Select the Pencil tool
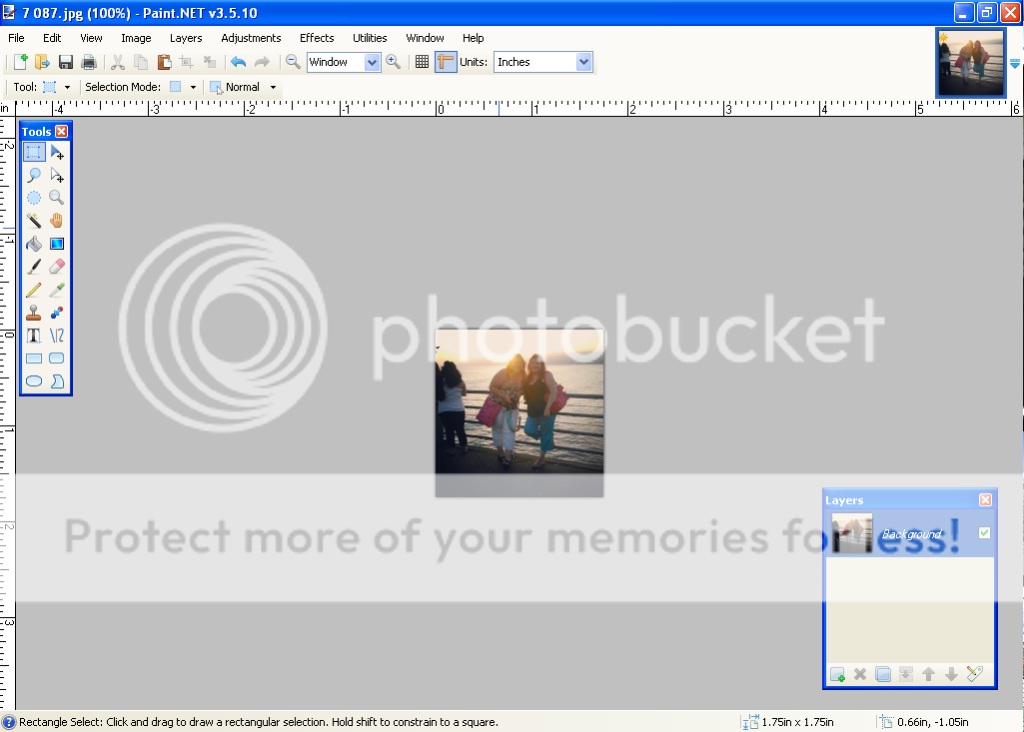The height and width of the screenshot is (732, 1024). coord(34,289)
